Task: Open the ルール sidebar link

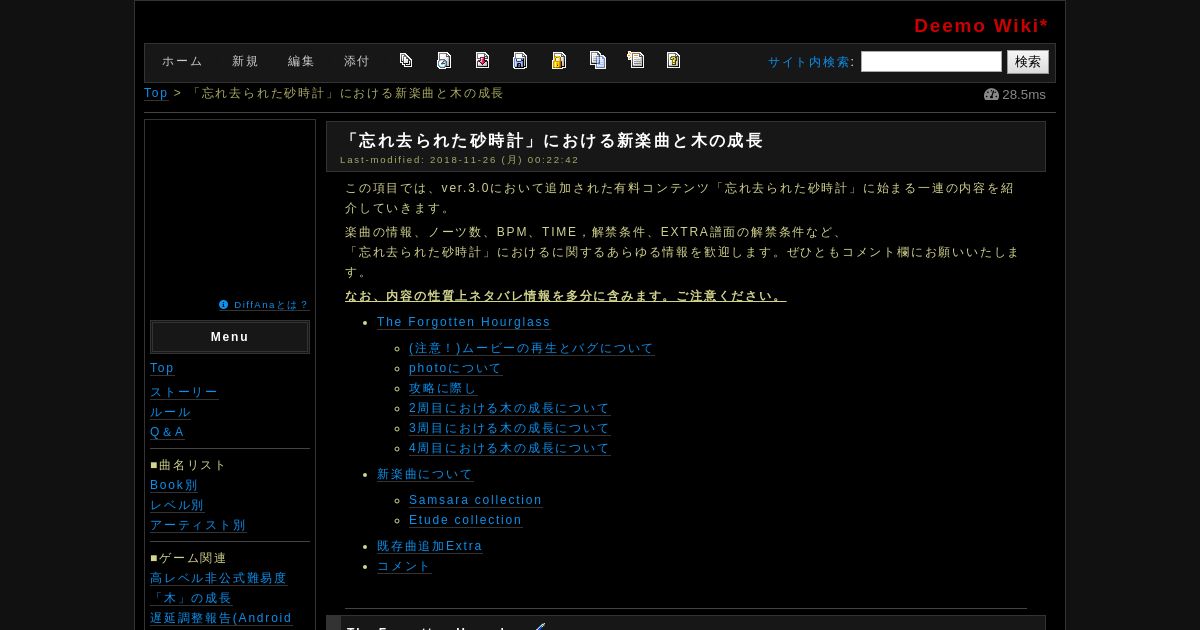Action: pyautogui.click(x=170, y=412)
